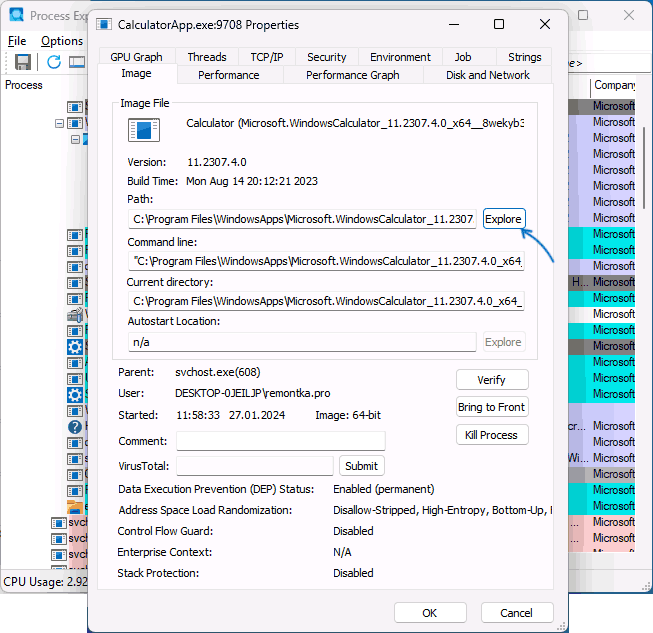Screen dimensions: 653x633
Task: Dismiss the dialog with Cancel
Action: [x=517, y=613]
